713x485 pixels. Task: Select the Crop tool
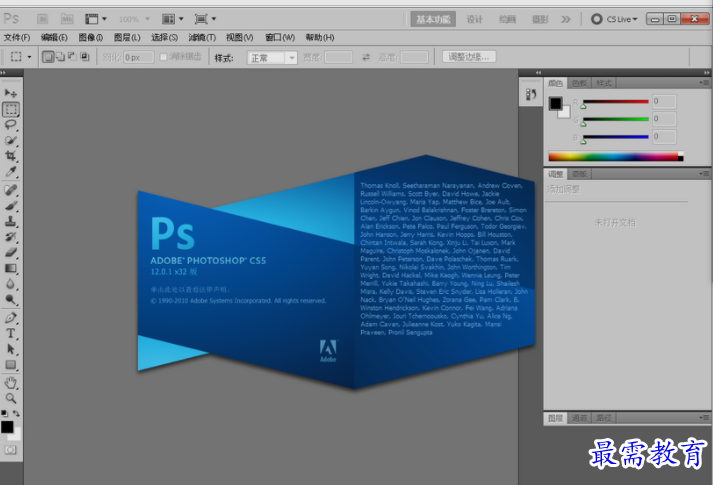[11, 156]
